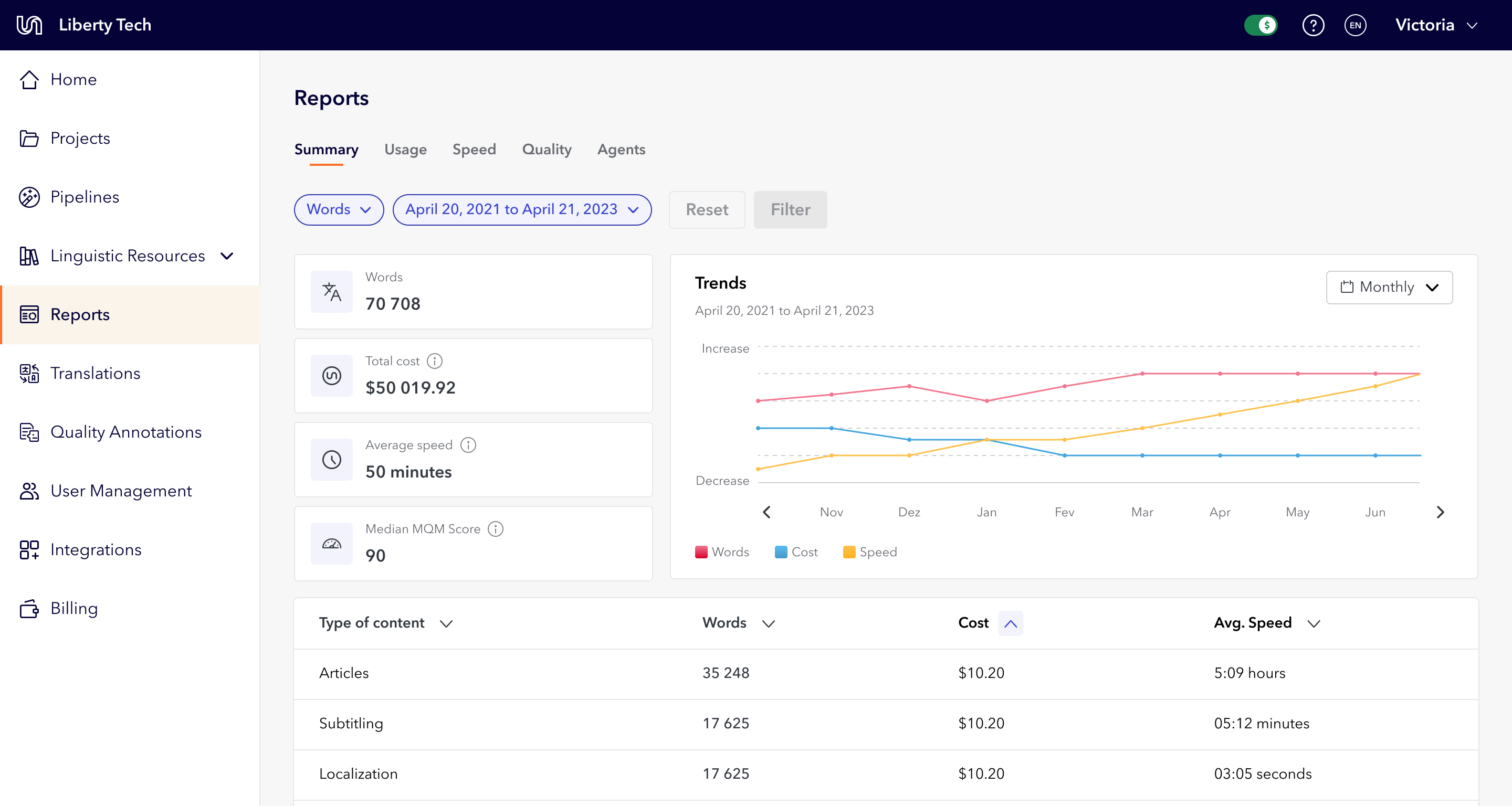Sort by Avg. Speed column arrow
The image size is (1512, 806).
click(x=1314, y=623)
